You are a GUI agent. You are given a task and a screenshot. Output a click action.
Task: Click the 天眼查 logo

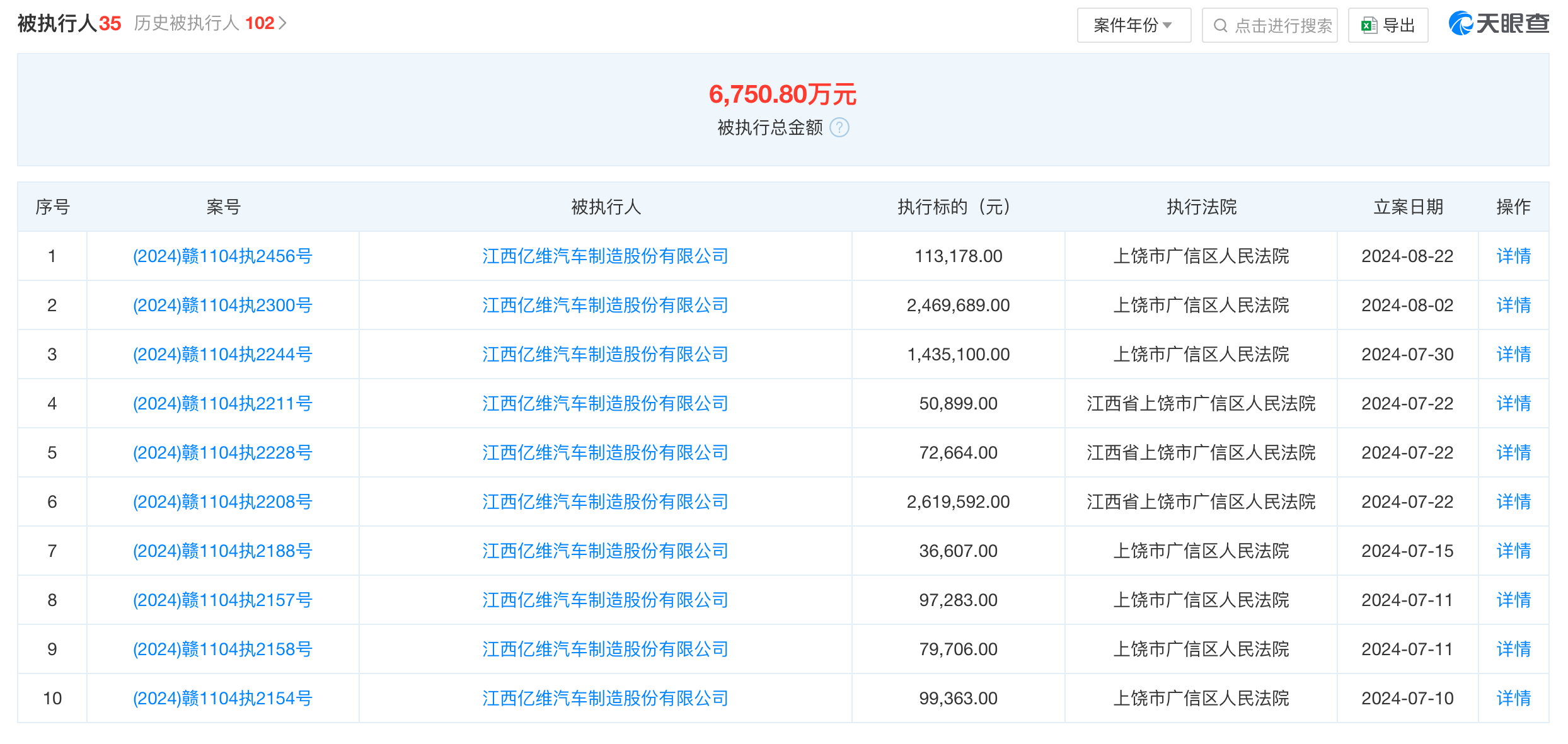point(1499,24)
